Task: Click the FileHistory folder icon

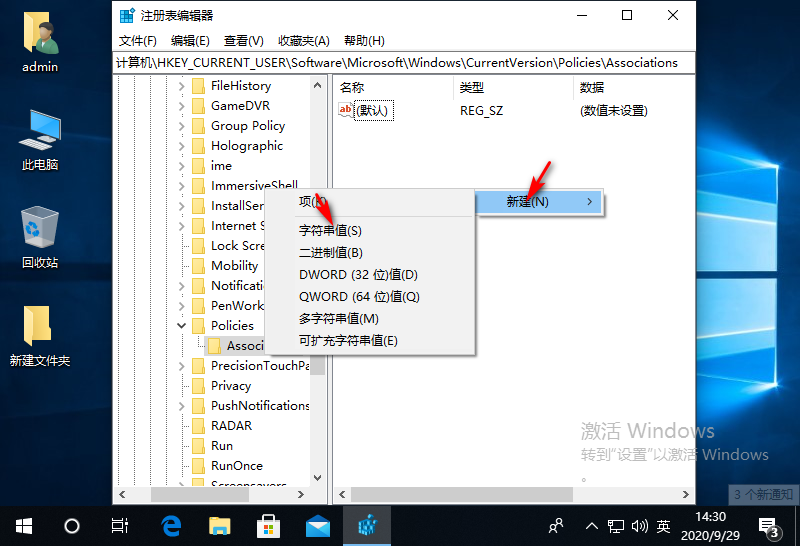Action: click(x=198, y=86)
